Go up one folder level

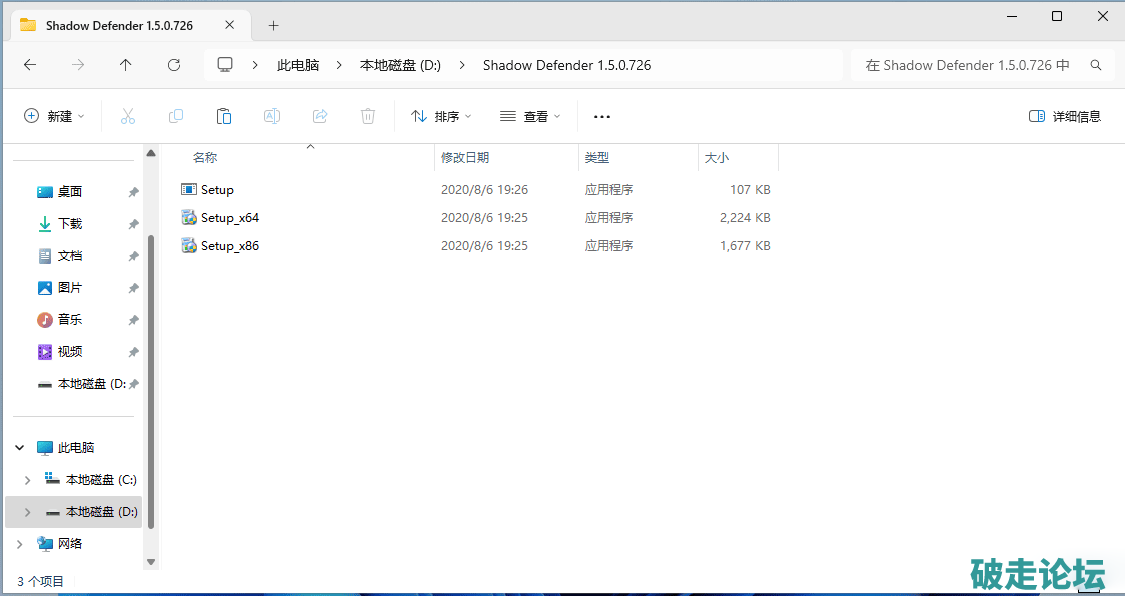click(x=126, y=65)
